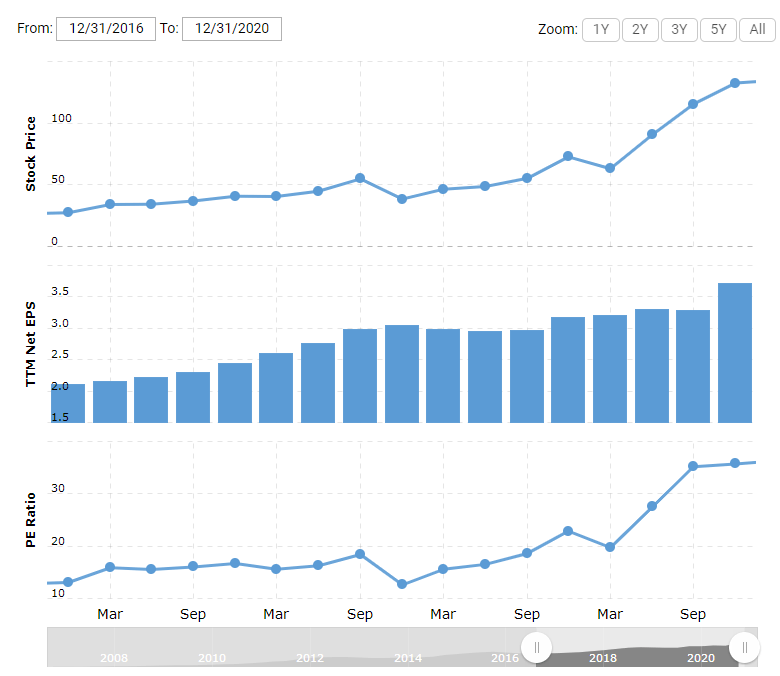780x676 pixels.
Task: Click the first PE Ratio data point
Action: pyautogui.click(x=68, y=582)
